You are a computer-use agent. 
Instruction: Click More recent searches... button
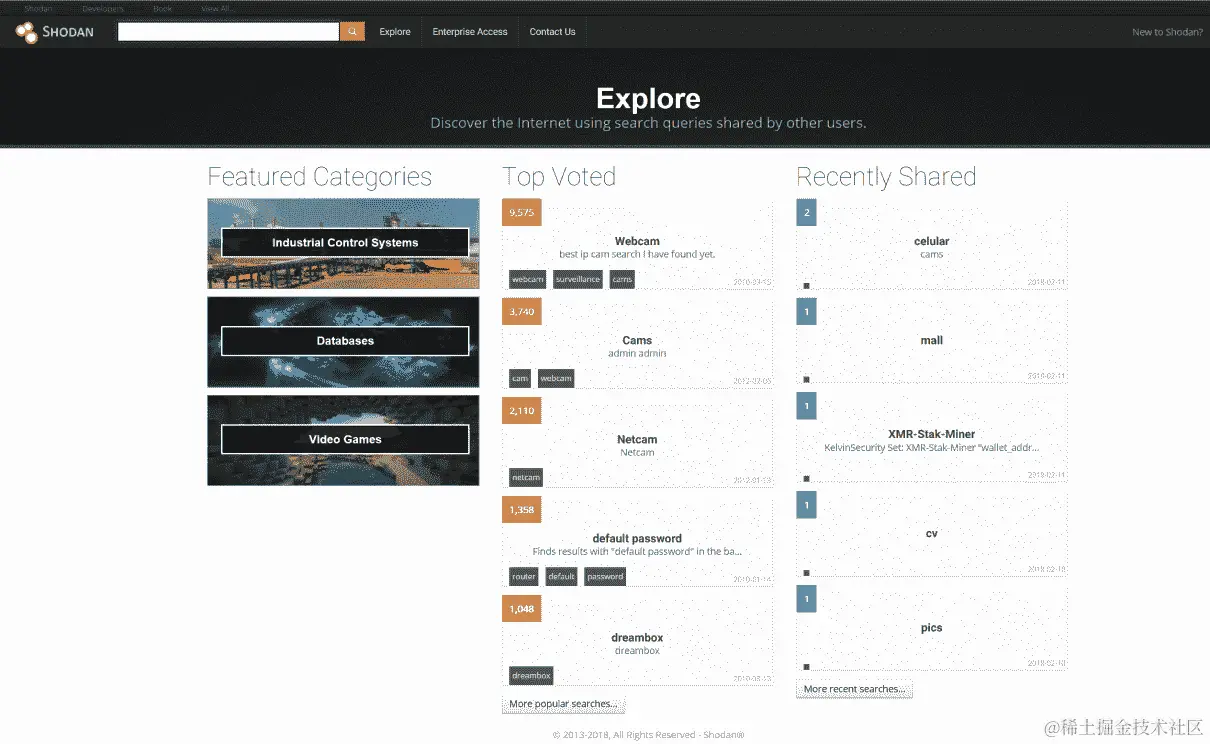coord(854,689)
